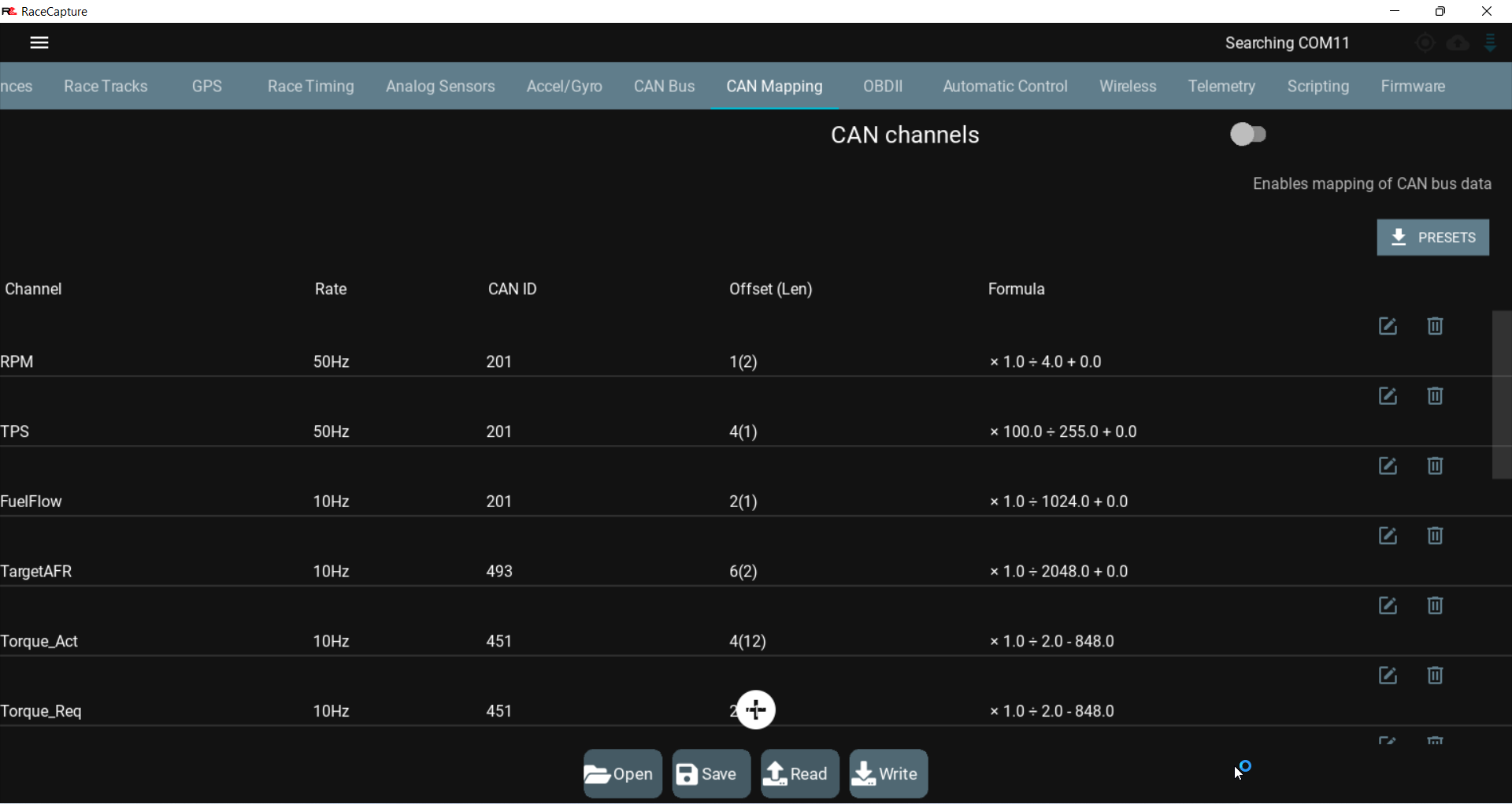Edit the TargetAFR channel mapping
Screen dimensions: 1512x804
point(1388,536)
